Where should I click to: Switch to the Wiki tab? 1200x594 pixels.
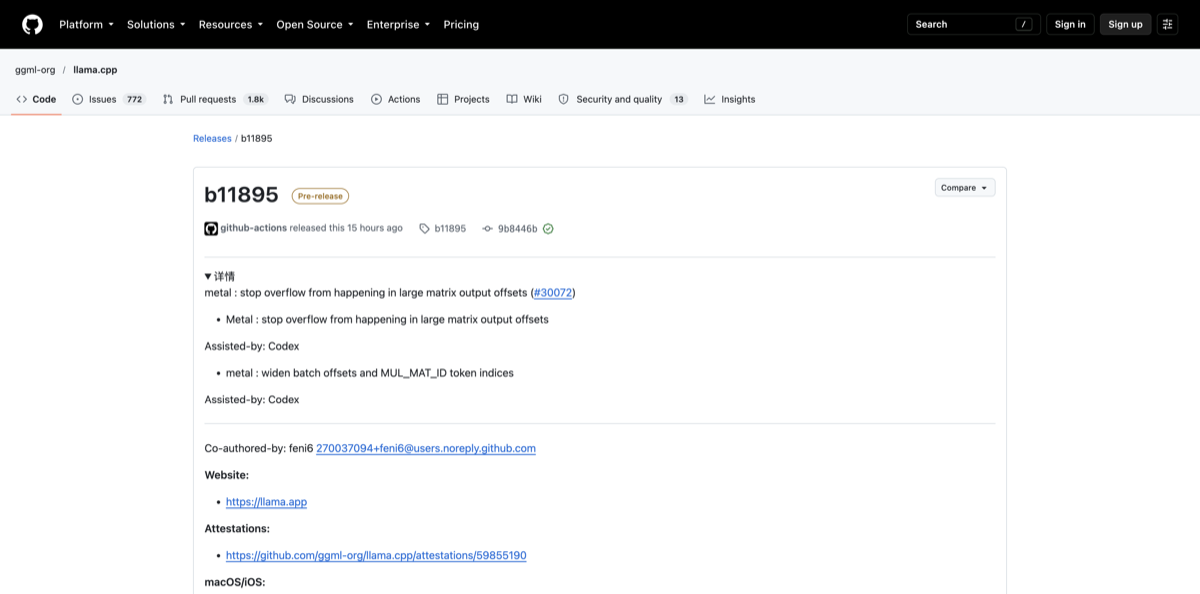524,99
